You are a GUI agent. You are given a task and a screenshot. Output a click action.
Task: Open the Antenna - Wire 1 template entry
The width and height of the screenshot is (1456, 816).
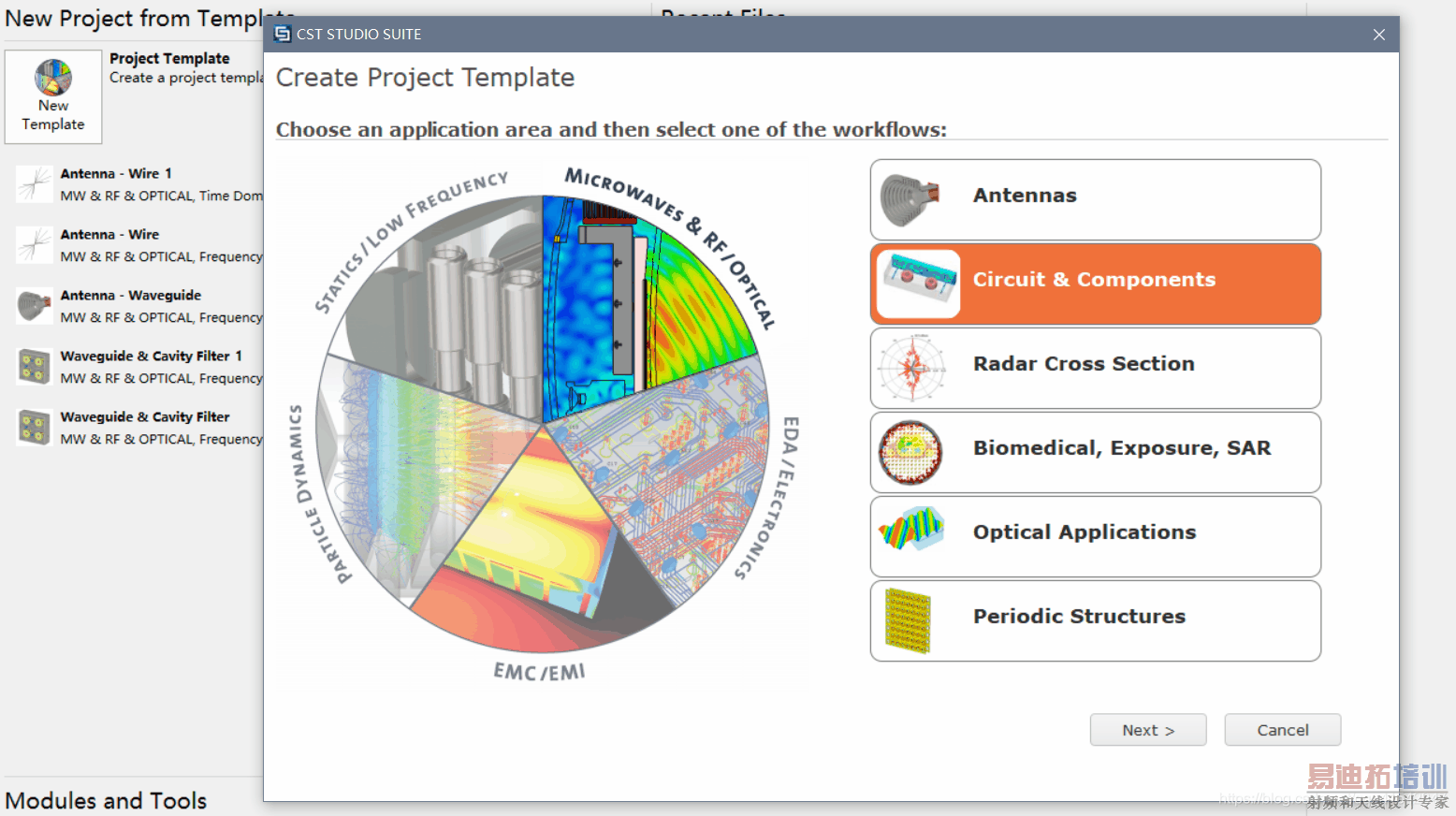click(139, 184)
